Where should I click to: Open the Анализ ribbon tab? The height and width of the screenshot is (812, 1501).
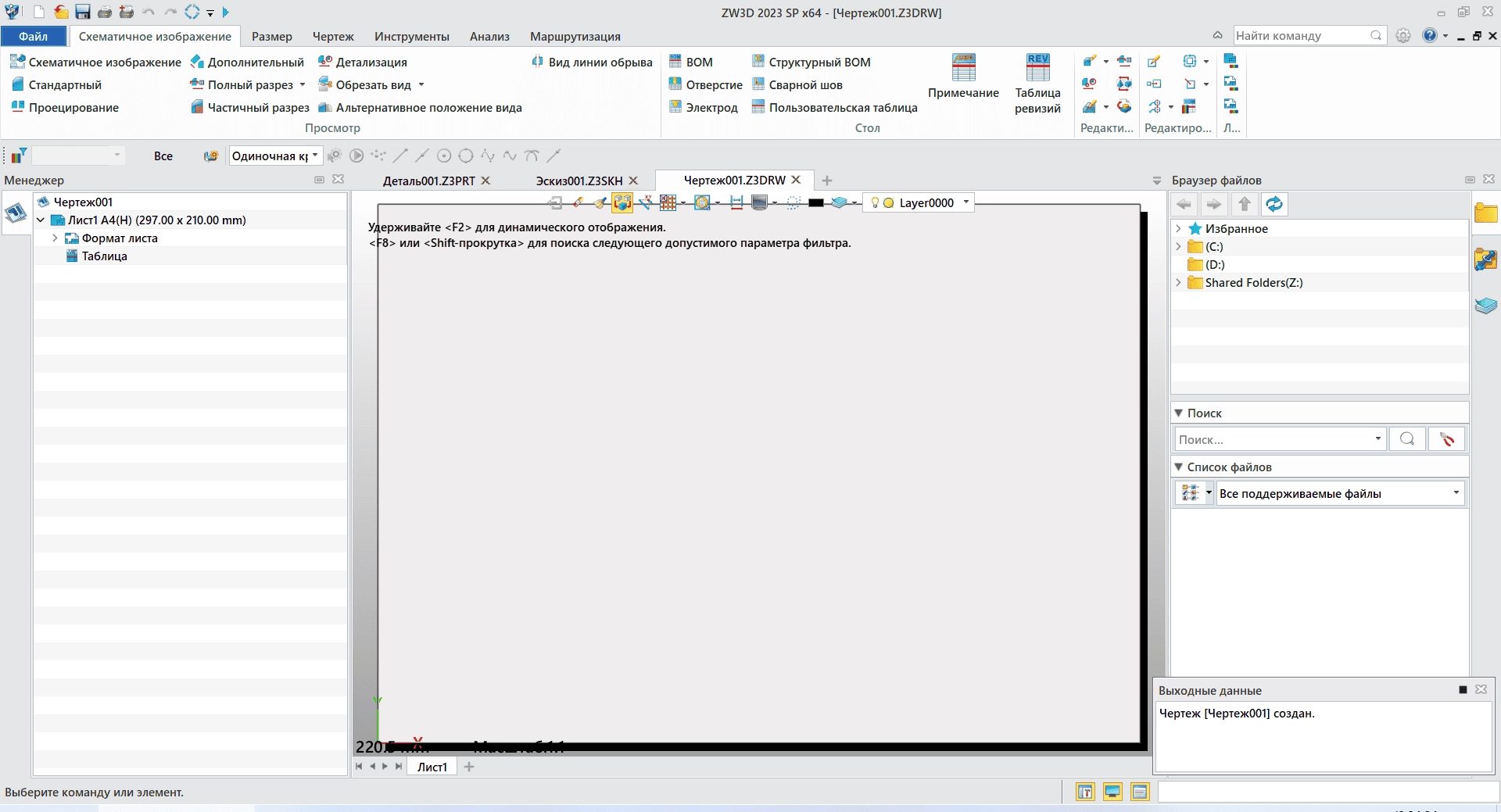click(489, 36)
